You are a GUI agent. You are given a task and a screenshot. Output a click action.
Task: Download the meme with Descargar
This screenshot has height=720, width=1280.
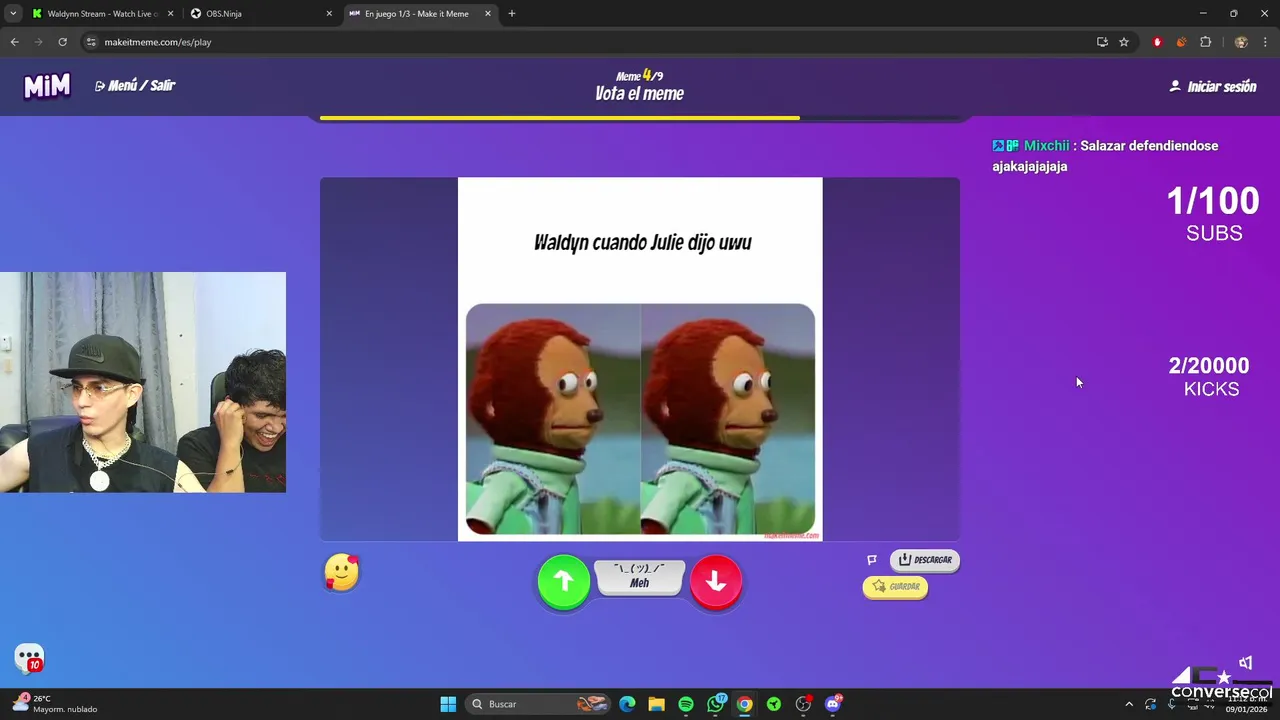pos(925,560)
